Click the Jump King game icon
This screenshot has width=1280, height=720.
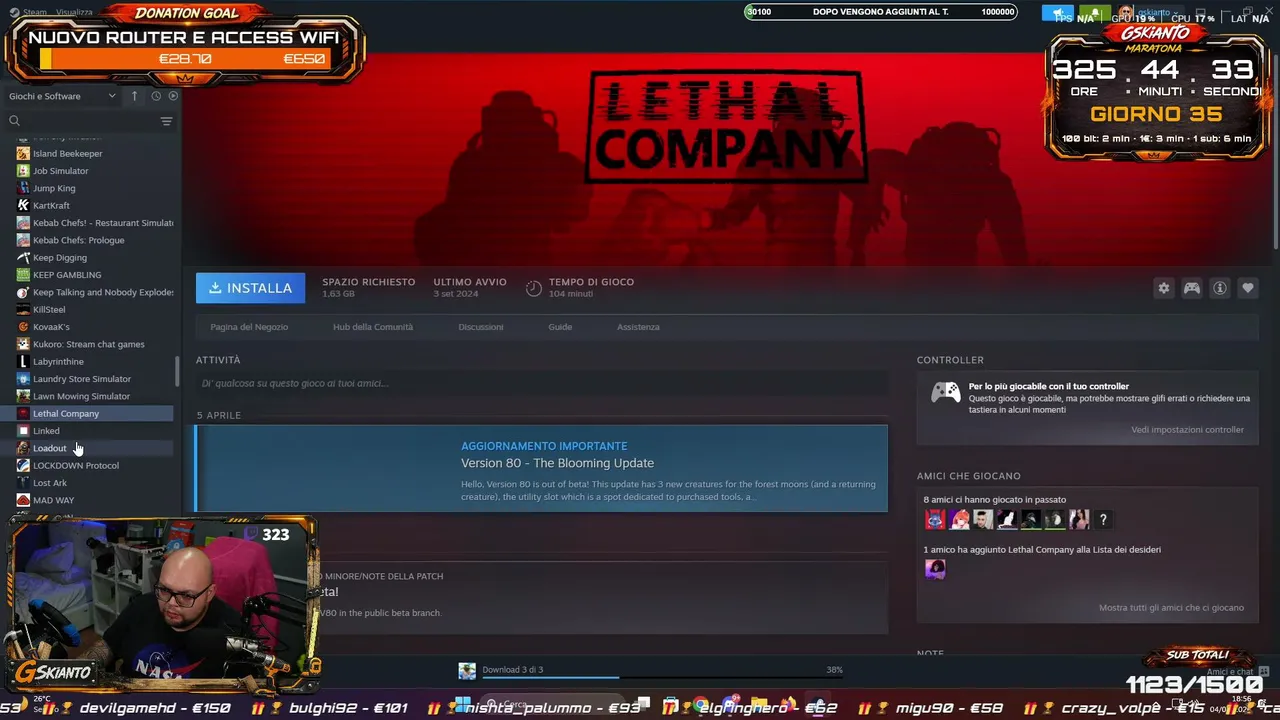coord(23,188)
